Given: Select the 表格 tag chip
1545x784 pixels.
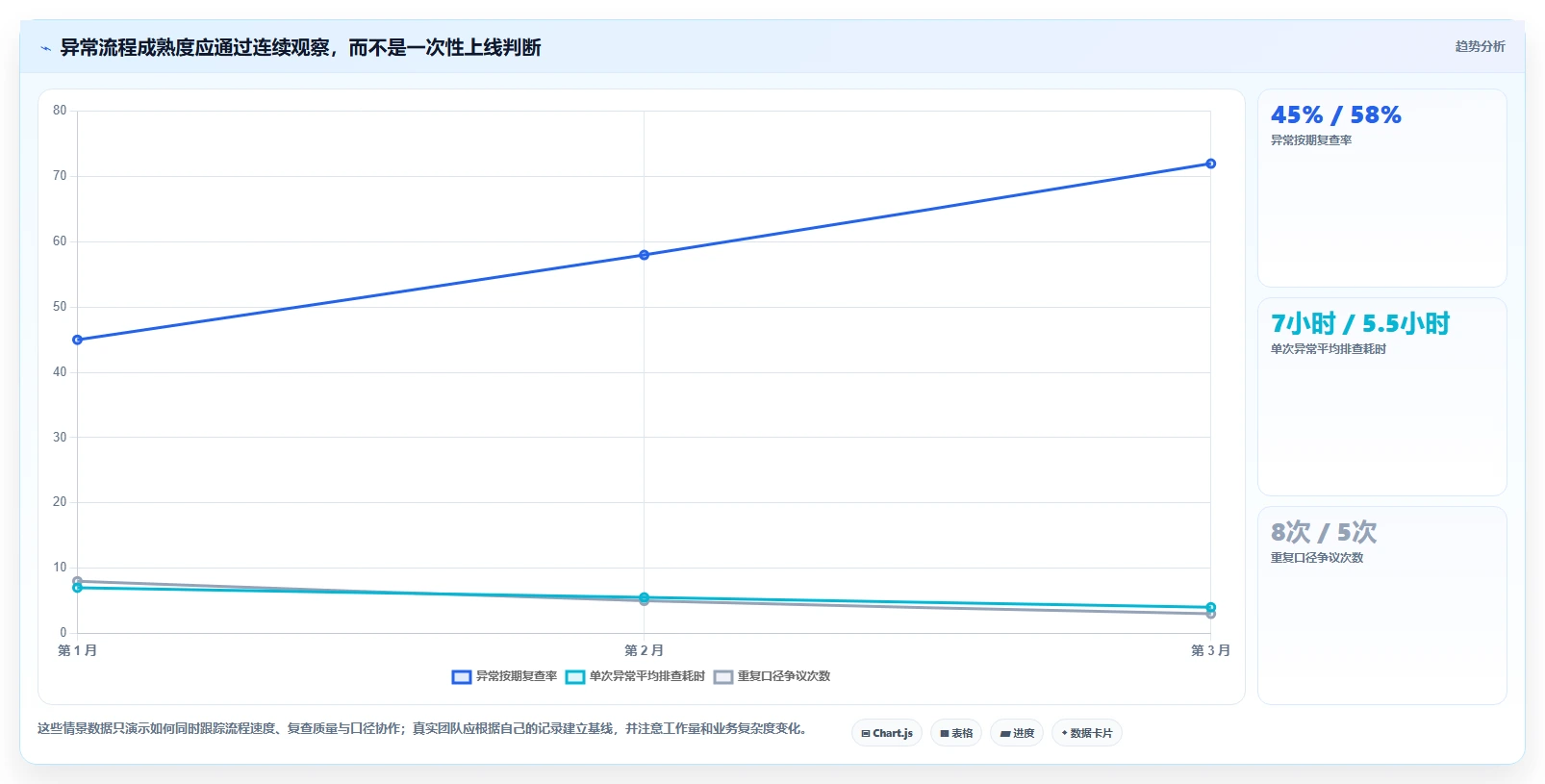Looking at the screenshot, I should coord(956,733).
